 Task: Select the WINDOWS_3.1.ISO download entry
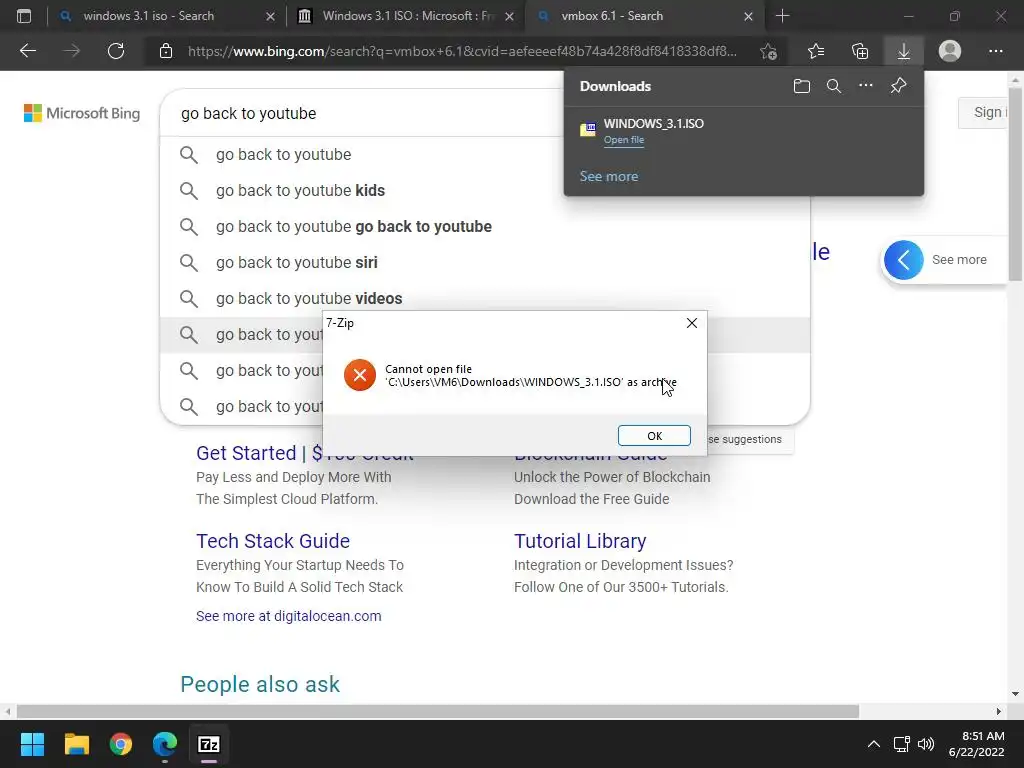tap(743, 131)
